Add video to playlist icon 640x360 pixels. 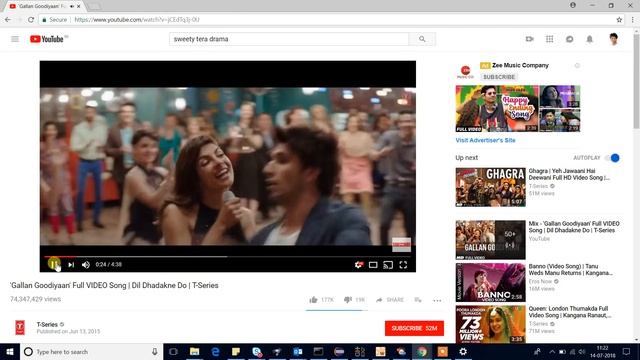tap(418, 300)
